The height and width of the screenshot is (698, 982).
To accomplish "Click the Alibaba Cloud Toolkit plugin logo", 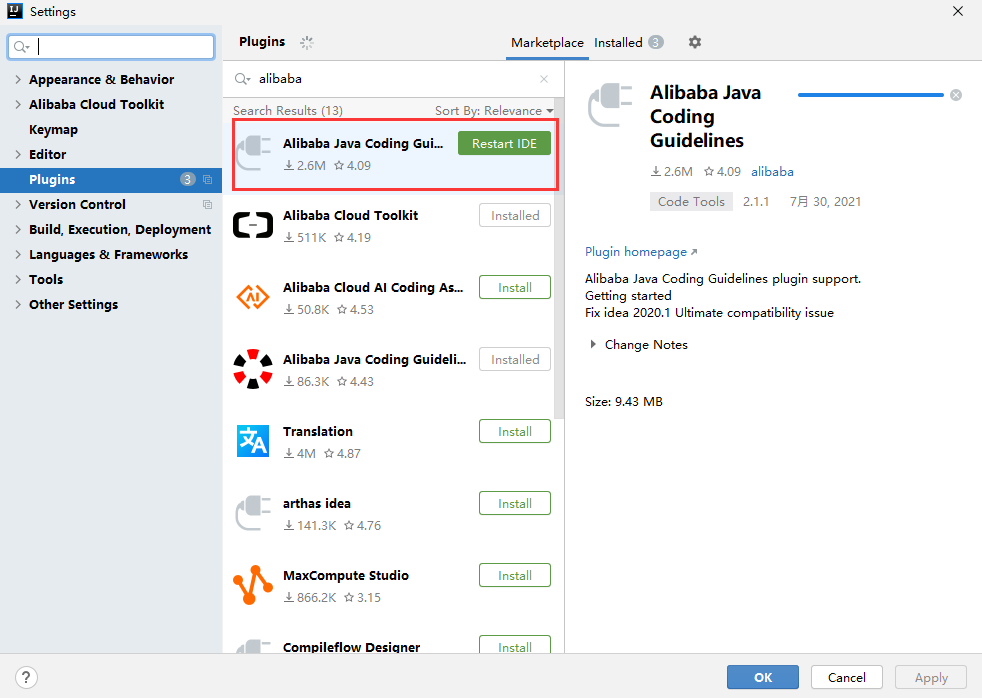I will [x=253, y=225].
